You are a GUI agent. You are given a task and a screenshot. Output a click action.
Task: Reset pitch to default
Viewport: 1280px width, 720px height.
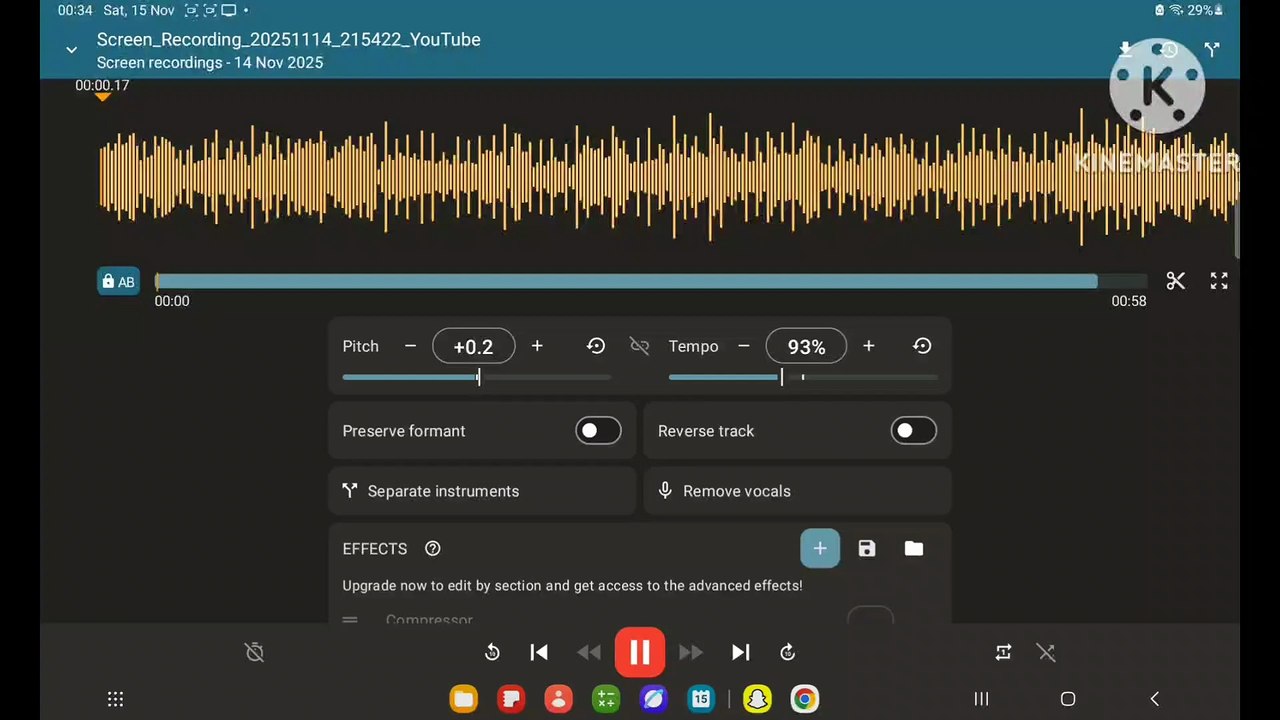coord(596,346)
